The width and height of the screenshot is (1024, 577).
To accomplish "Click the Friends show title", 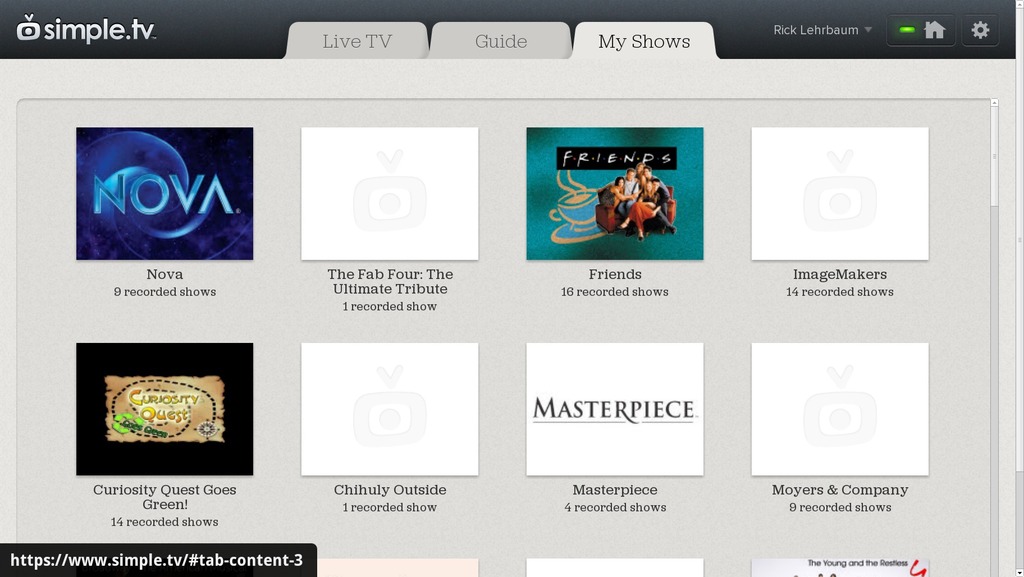I will pos(615,274).
